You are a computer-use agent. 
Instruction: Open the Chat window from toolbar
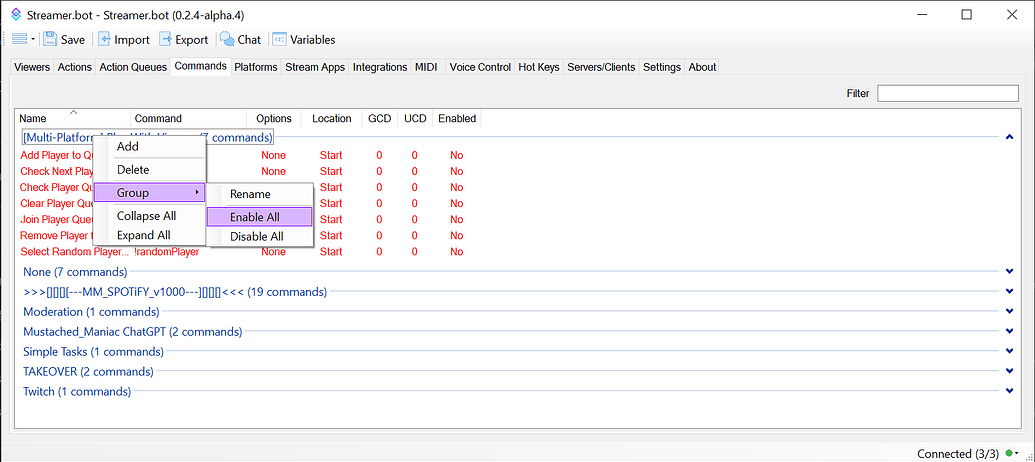point(227,40)
